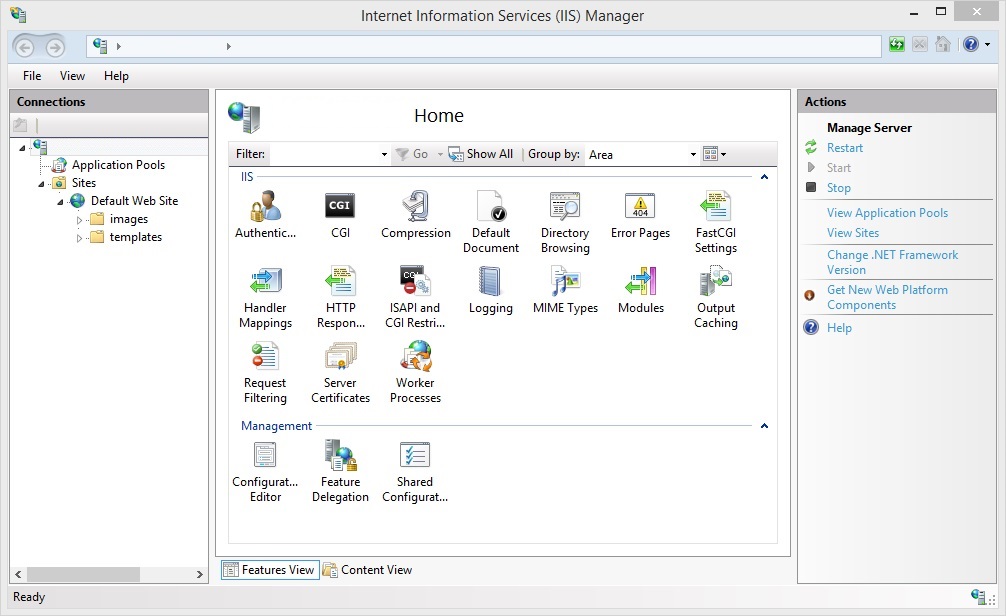Click the address breadcrumb bar
The image size is (1006, 616).
tap(484, 46)
